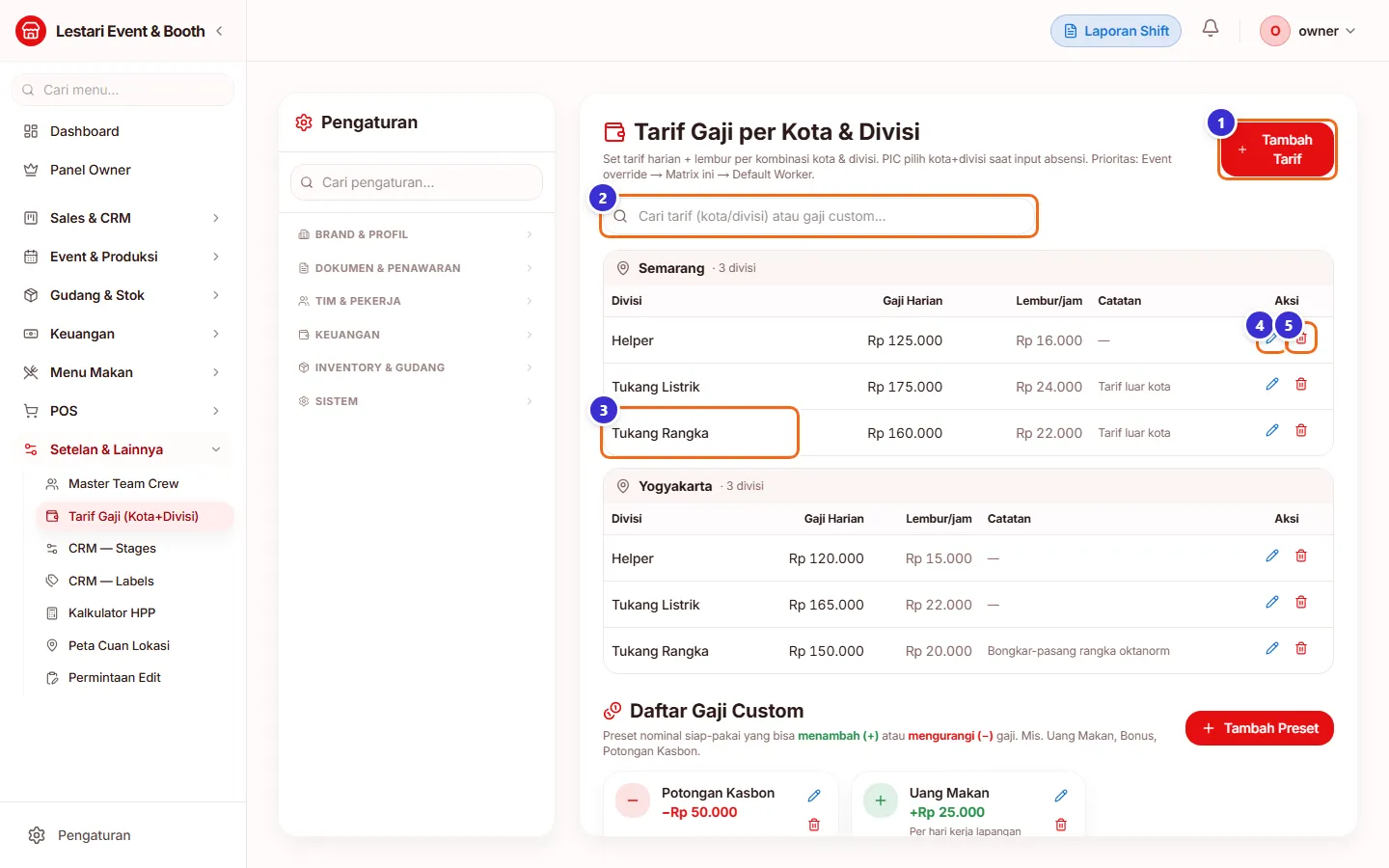Viewport: 1389px width, 868px height.
Task: Click the notification bell icon
Action: (1211, 29)
